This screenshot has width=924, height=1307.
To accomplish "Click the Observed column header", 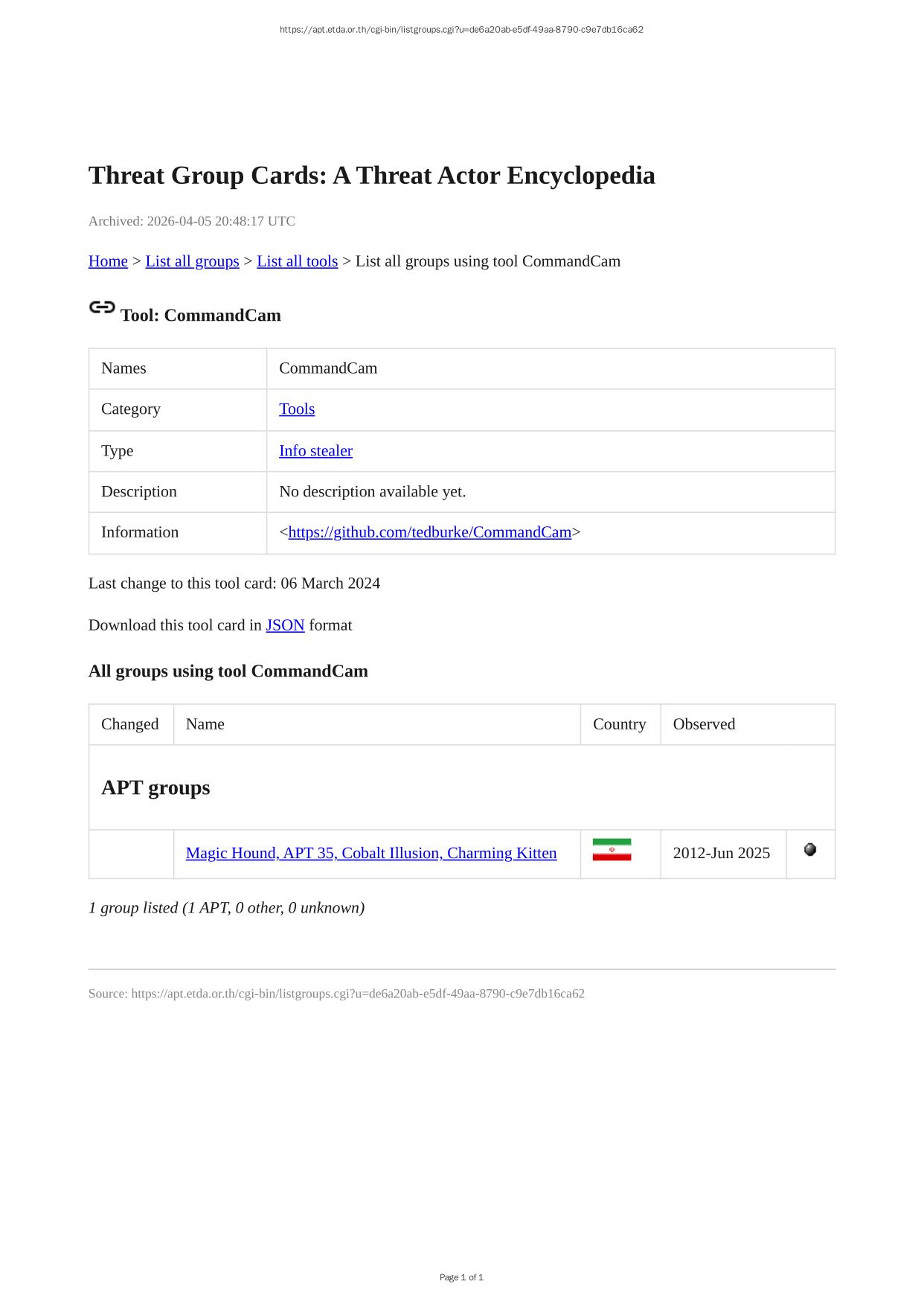I will (704, 724).
